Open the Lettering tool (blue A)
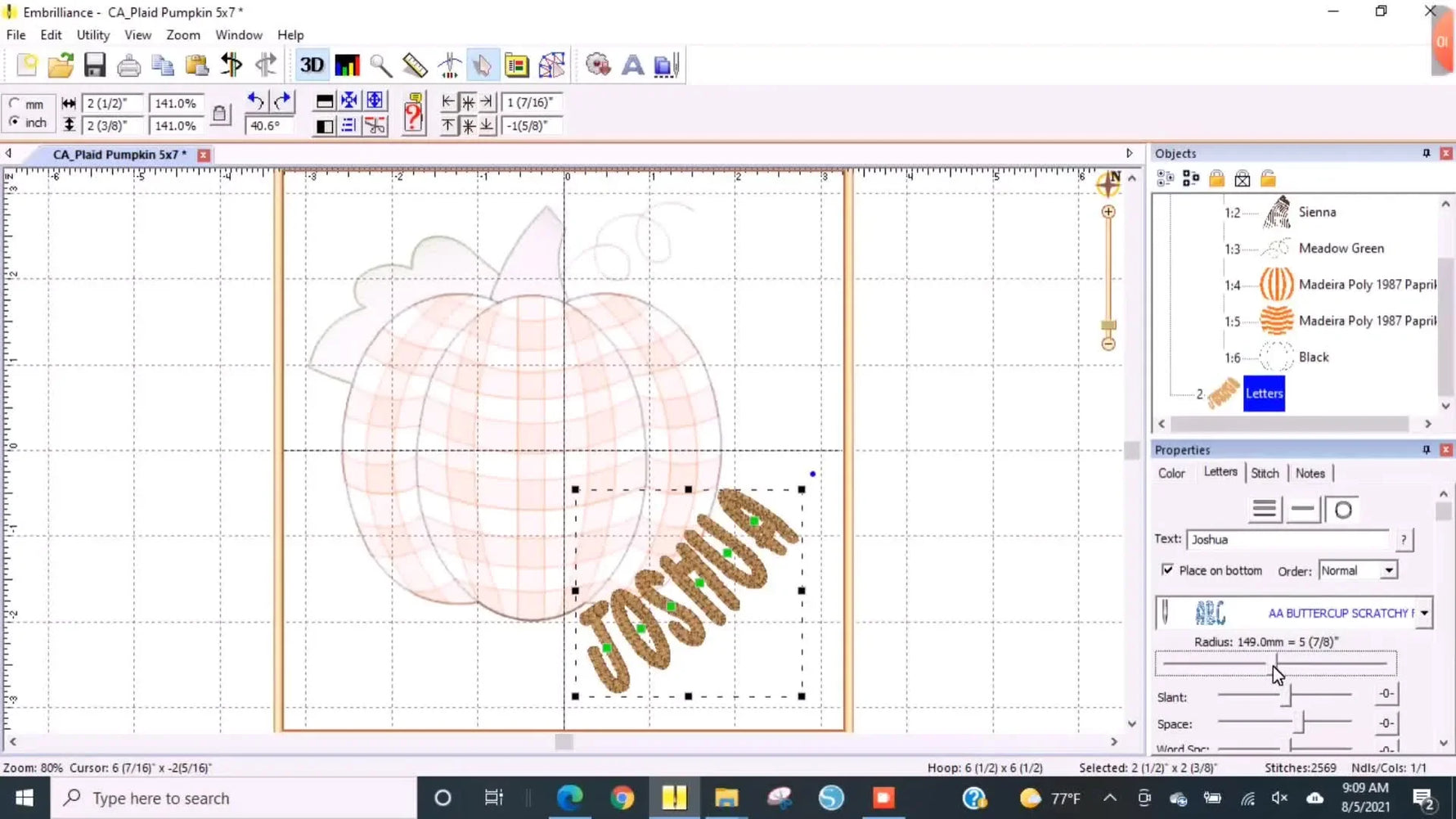 pos(632,65)
